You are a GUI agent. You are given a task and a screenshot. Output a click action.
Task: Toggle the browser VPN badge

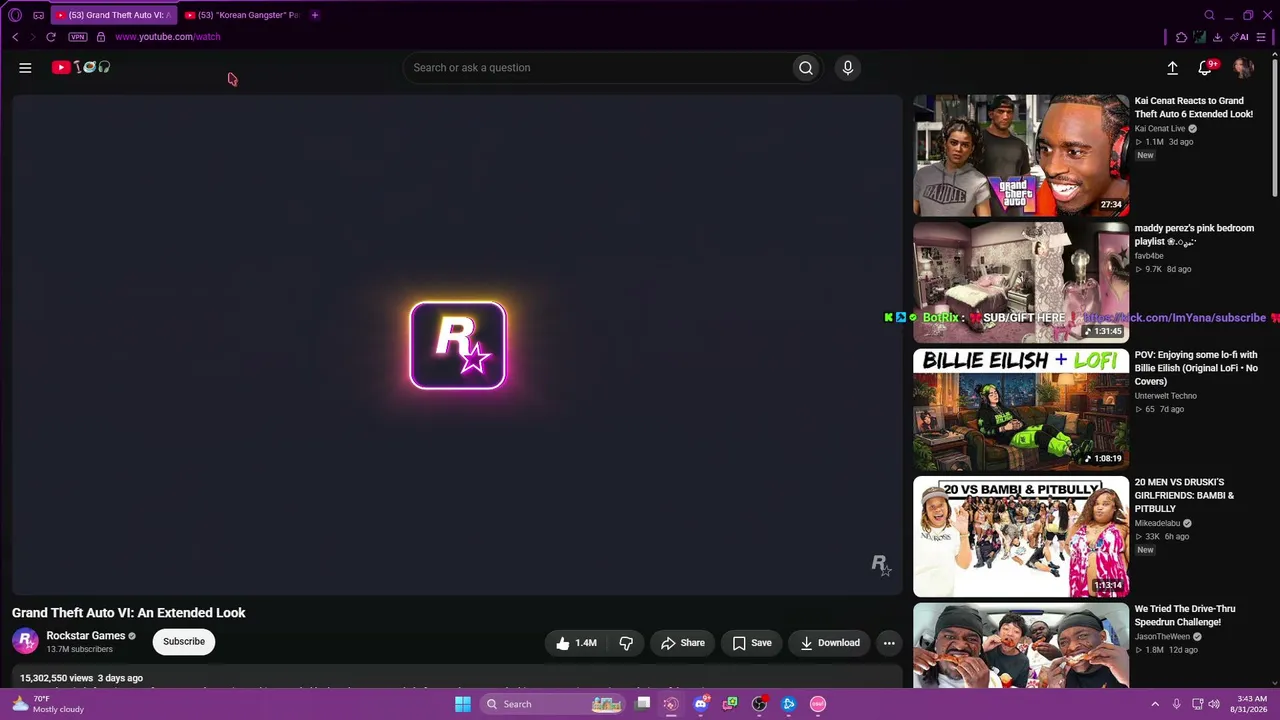78,37
